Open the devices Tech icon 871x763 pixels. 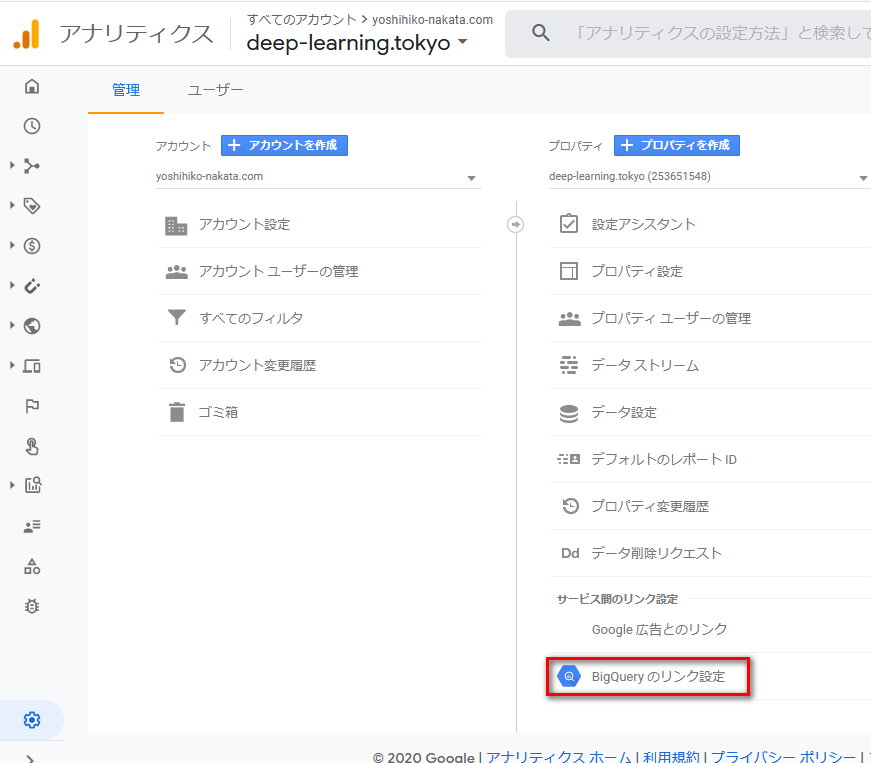click(x=32, y=366)
